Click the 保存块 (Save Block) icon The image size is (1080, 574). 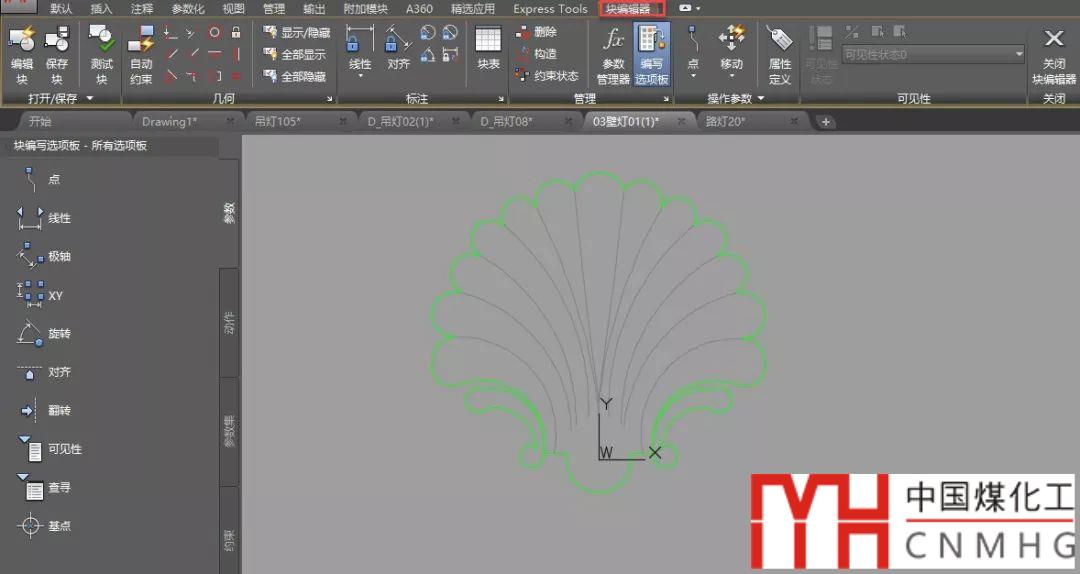[57, 53]
